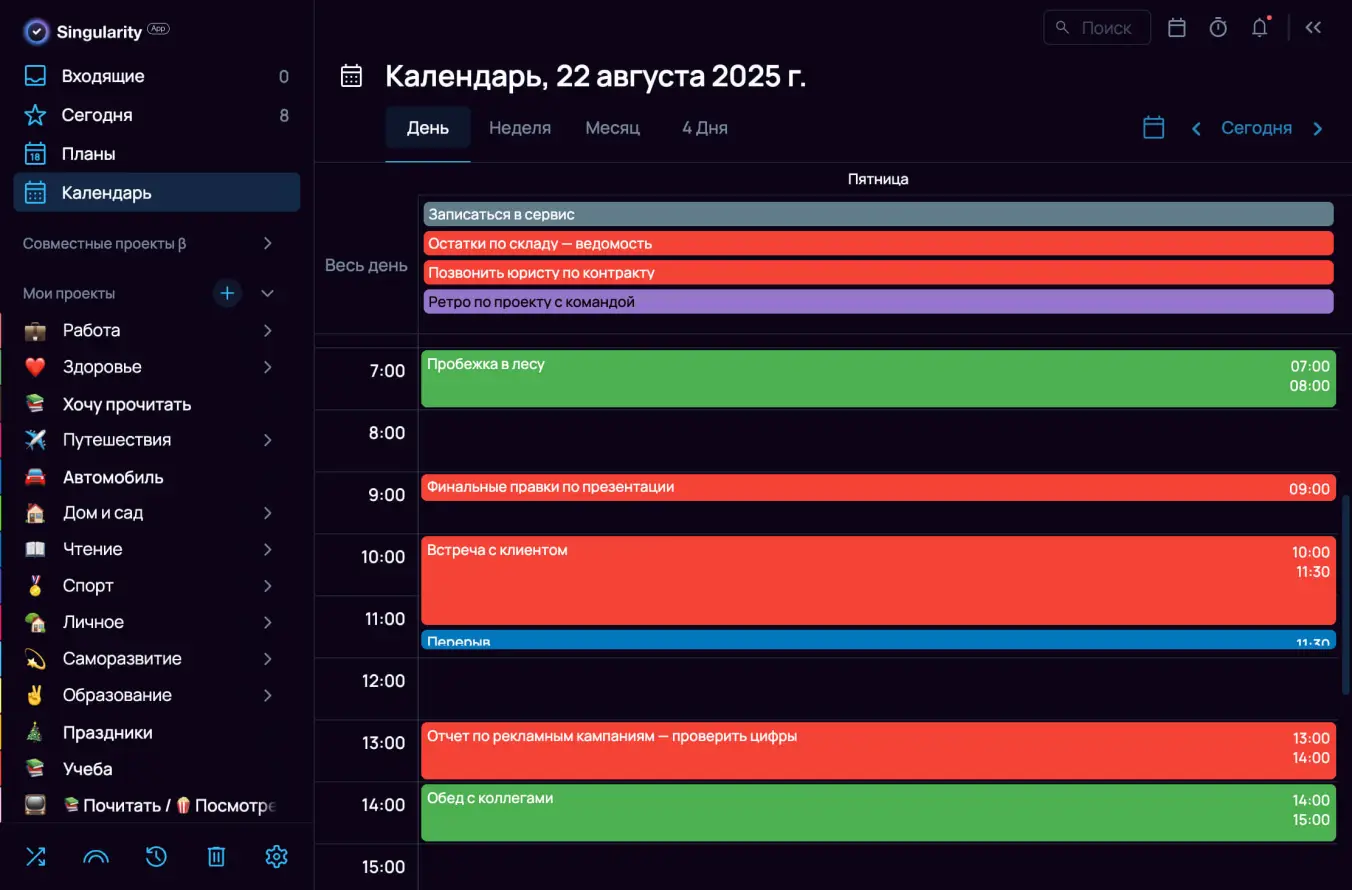Collapse the Мои проекты list via chevron

[x=267, y=293]
